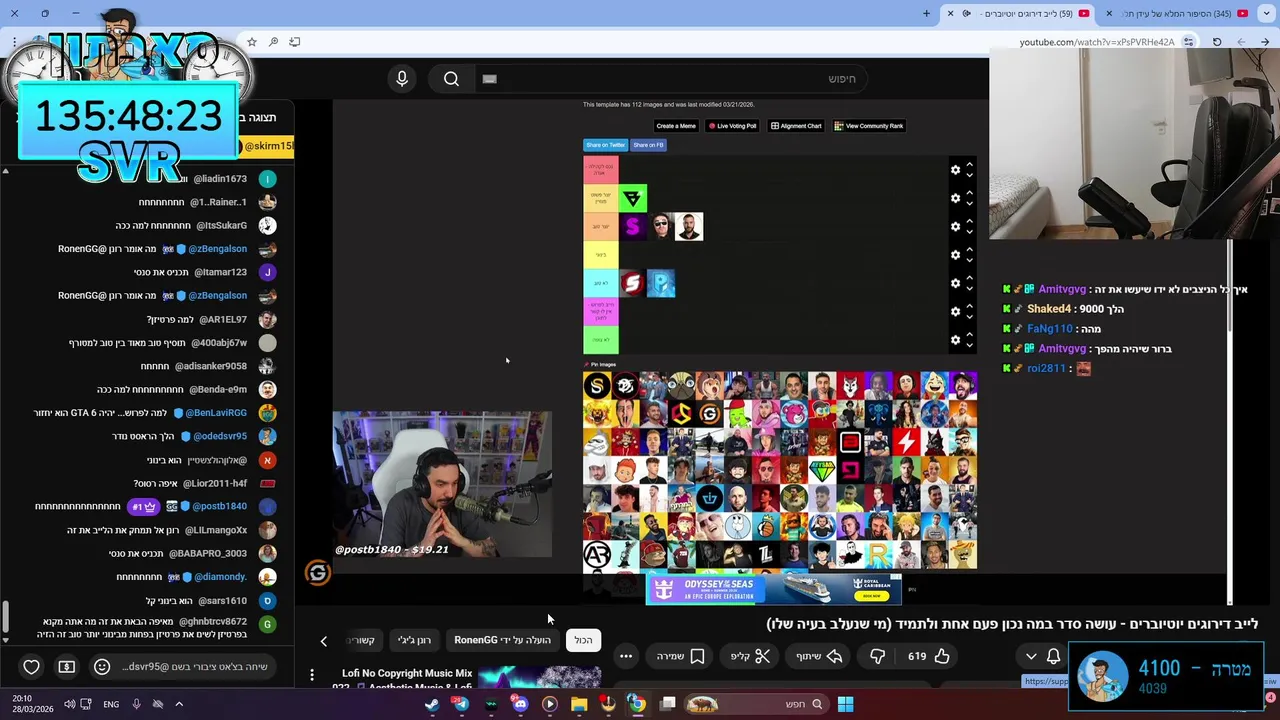Click the Super Chat dollar icon
Image resolution: width=1280 pixels, height=720 pixels.
click(66, 667)
